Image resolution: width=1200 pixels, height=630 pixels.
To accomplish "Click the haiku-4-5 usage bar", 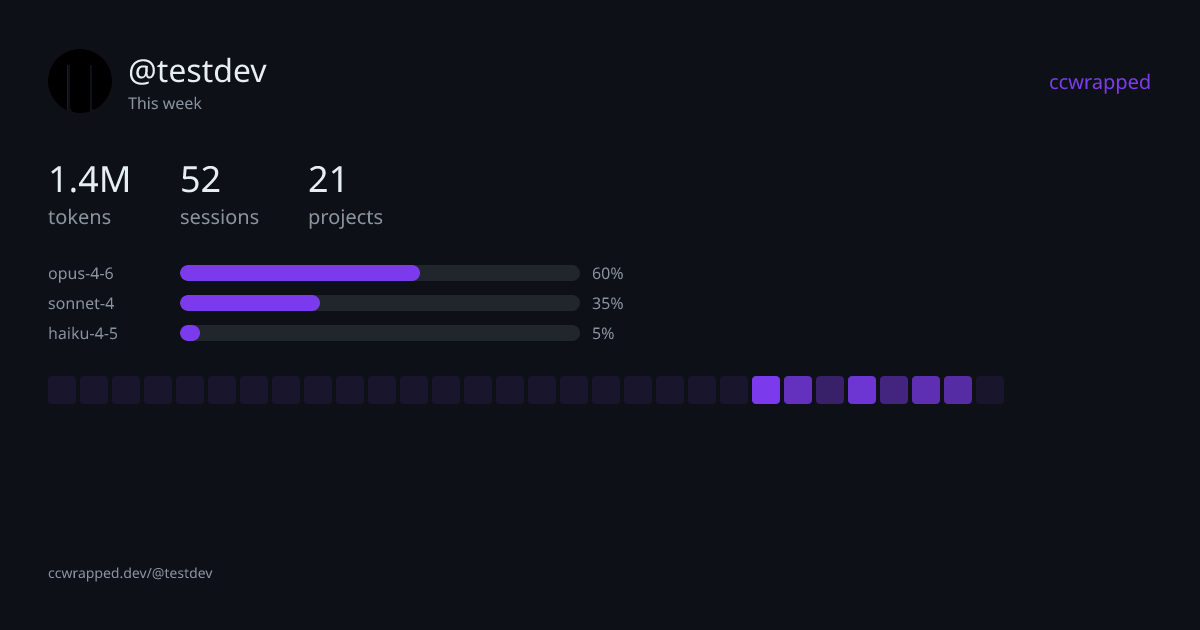I will click(379, 333).
